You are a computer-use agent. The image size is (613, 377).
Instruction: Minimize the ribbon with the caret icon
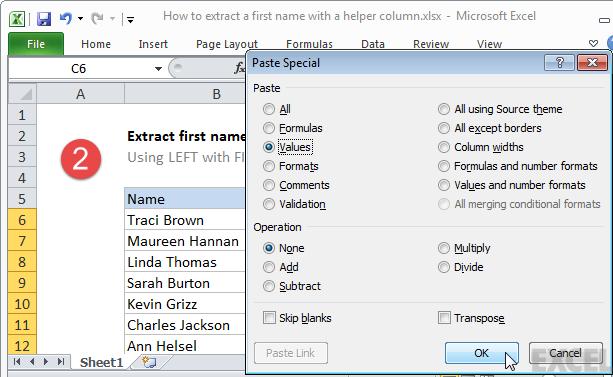pyautogui.click(x=593, y=43)
